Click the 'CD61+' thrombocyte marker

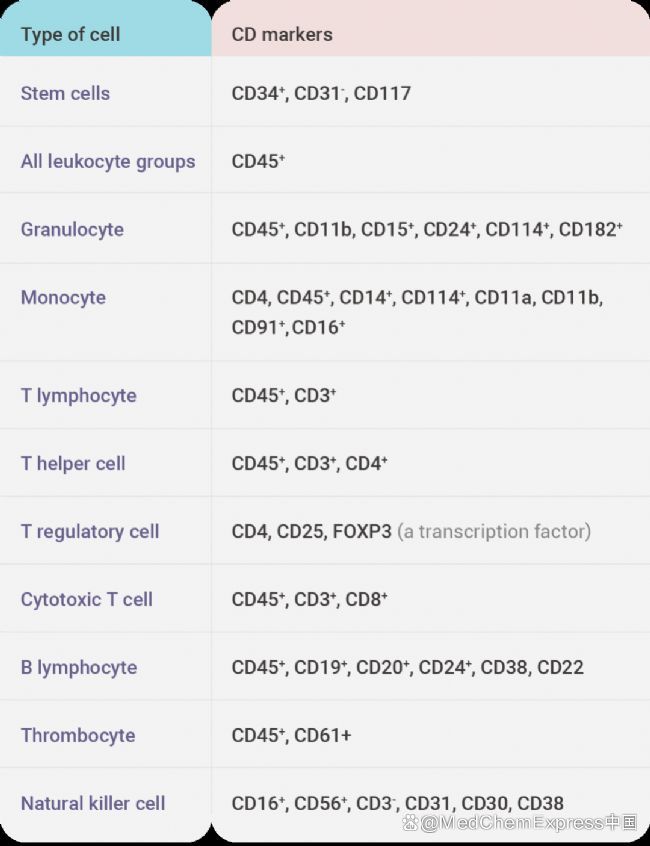tap(323, 735)
